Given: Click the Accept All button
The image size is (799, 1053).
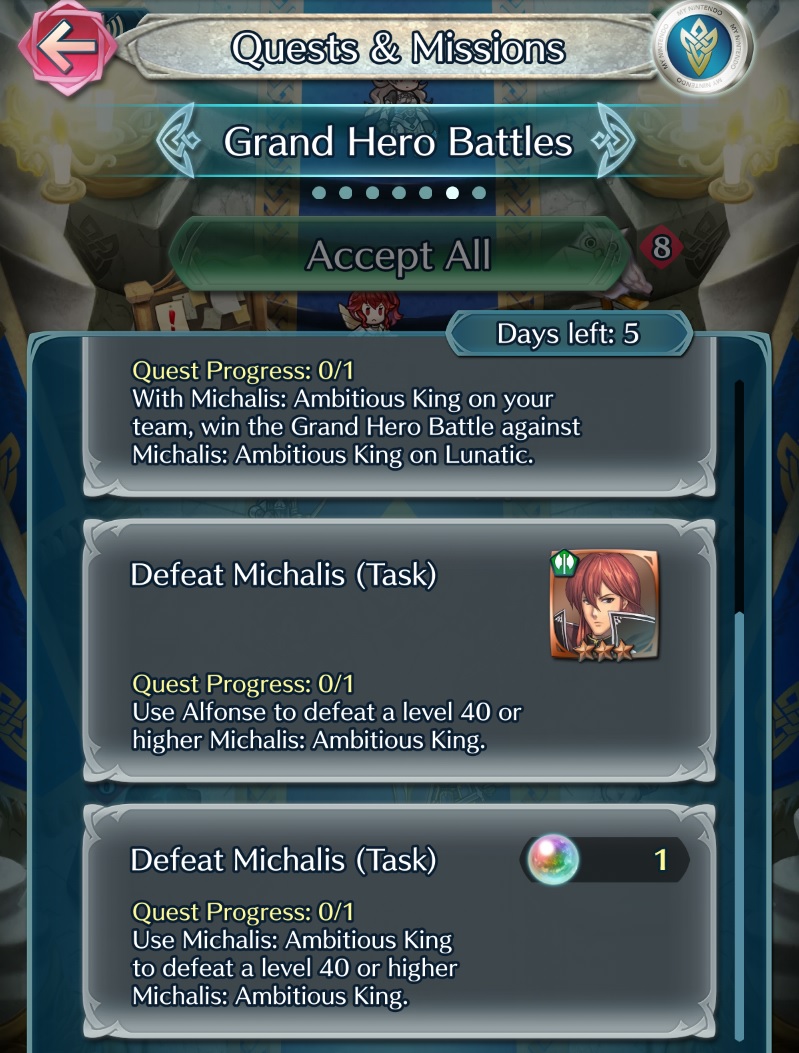Looking at the screenshot, I should 397,255.
